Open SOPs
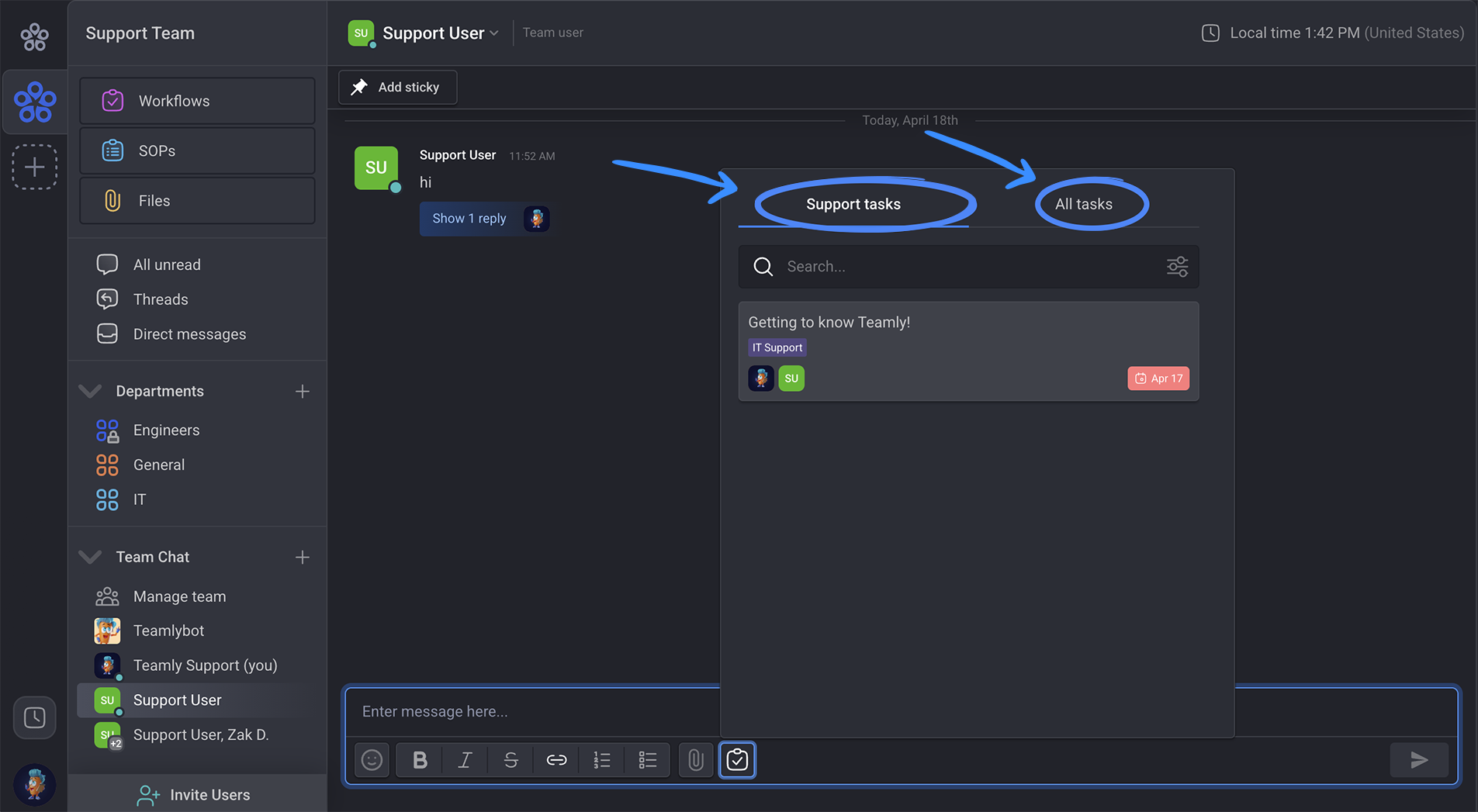 coord(197,150)
